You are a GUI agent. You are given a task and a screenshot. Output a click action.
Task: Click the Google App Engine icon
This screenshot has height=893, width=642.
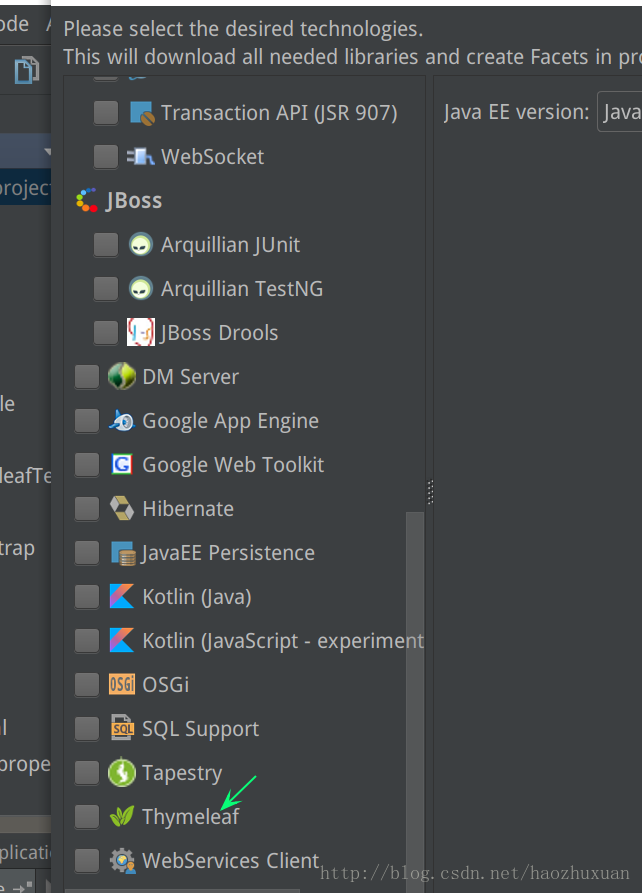point(121,421)
